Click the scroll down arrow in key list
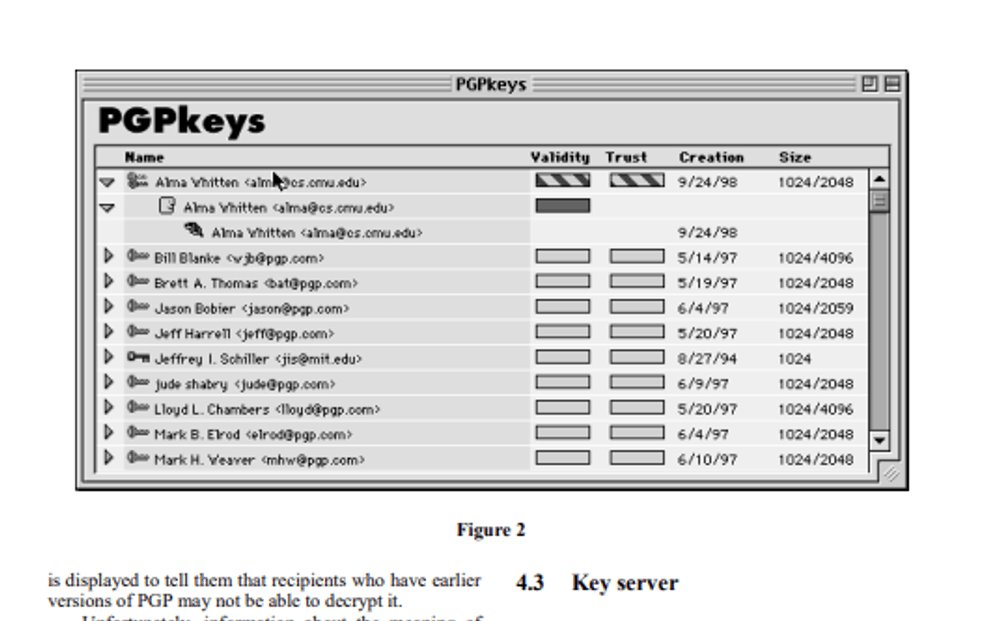 coord(879,441)
